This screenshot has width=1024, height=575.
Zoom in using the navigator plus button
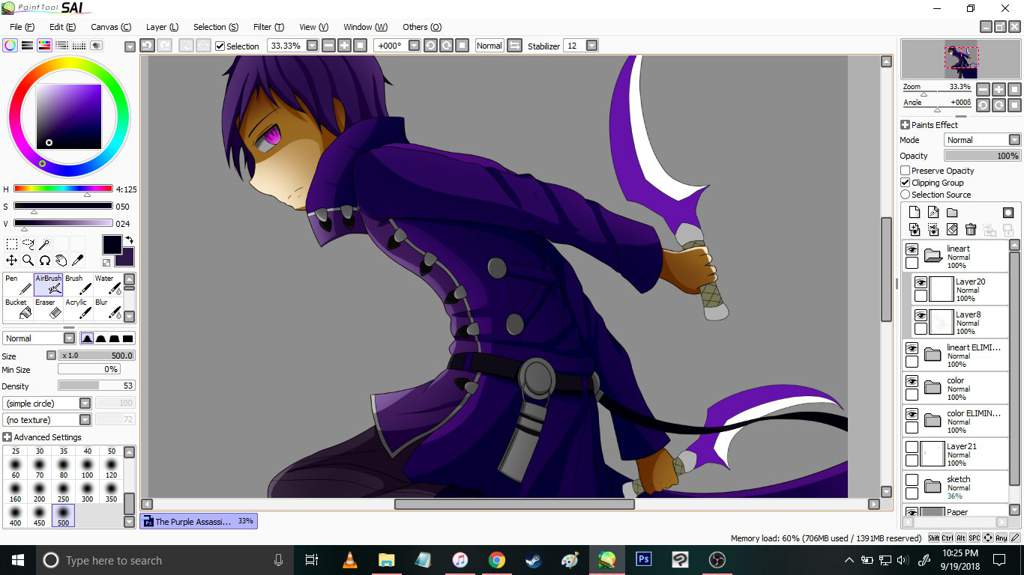tap(999, 89)
